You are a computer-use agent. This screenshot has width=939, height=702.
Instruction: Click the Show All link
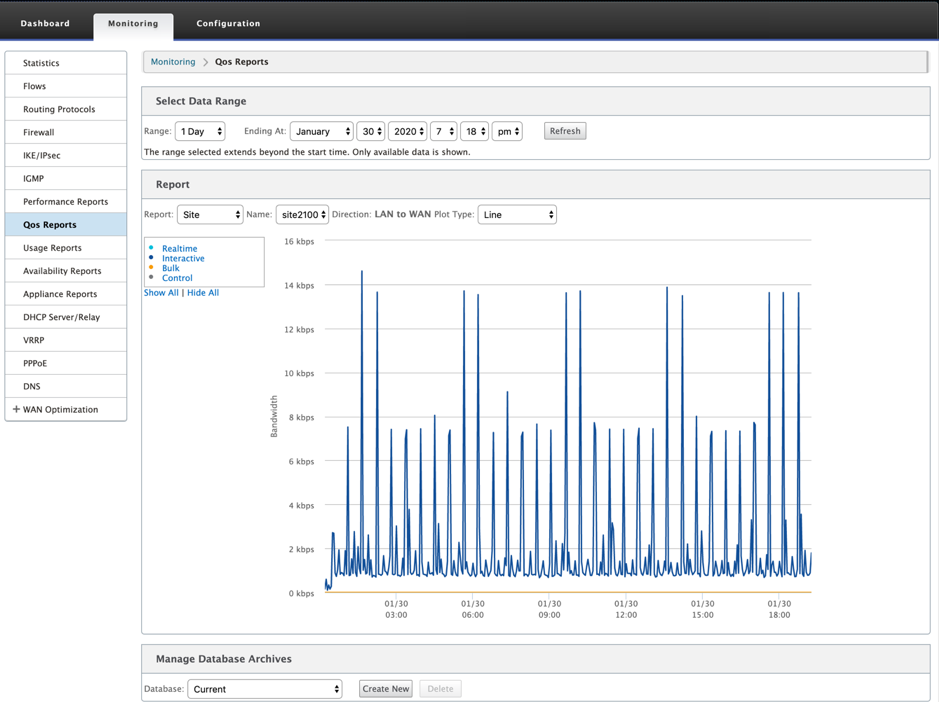161,293
